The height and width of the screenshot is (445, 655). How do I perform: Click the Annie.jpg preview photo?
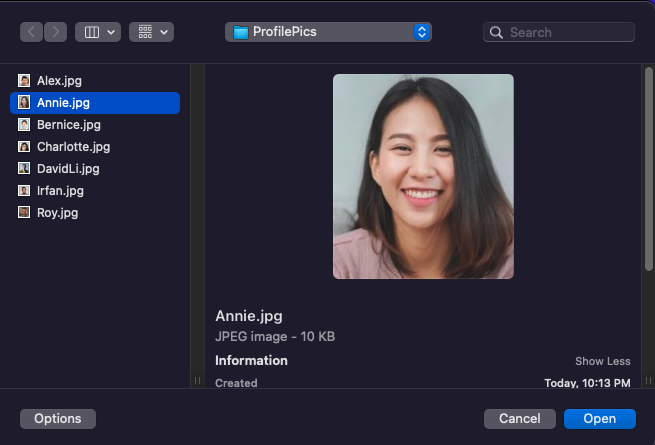423,176
